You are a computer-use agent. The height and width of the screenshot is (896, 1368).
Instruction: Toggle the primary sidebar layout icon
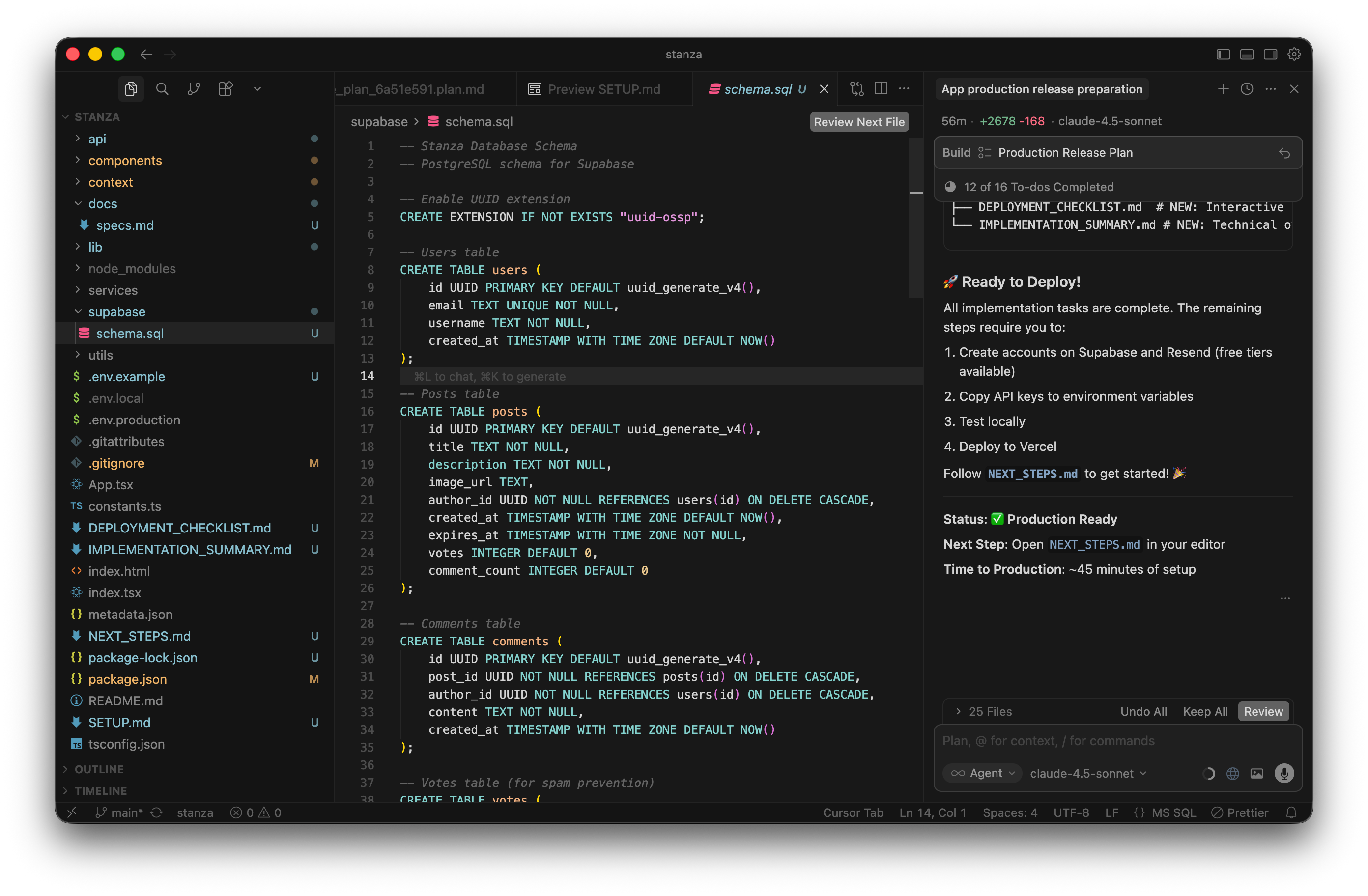[1223, 54]
